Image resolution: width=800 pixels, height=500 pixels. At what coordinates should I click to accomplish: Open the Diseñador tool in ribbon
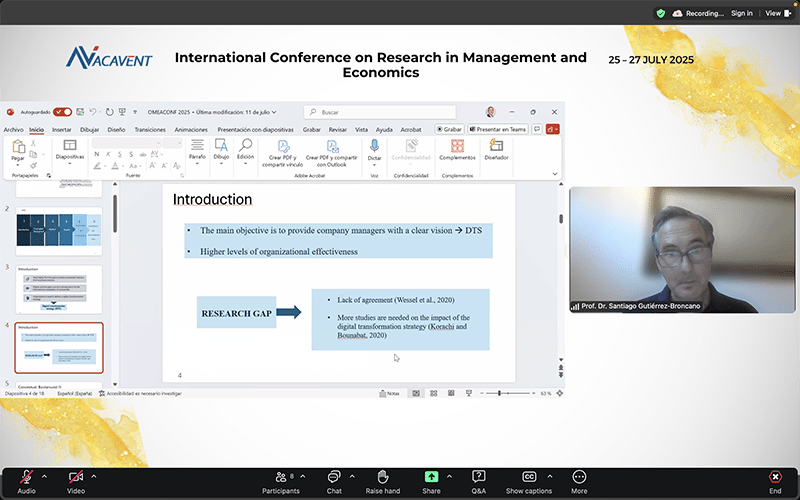[495, 147]
